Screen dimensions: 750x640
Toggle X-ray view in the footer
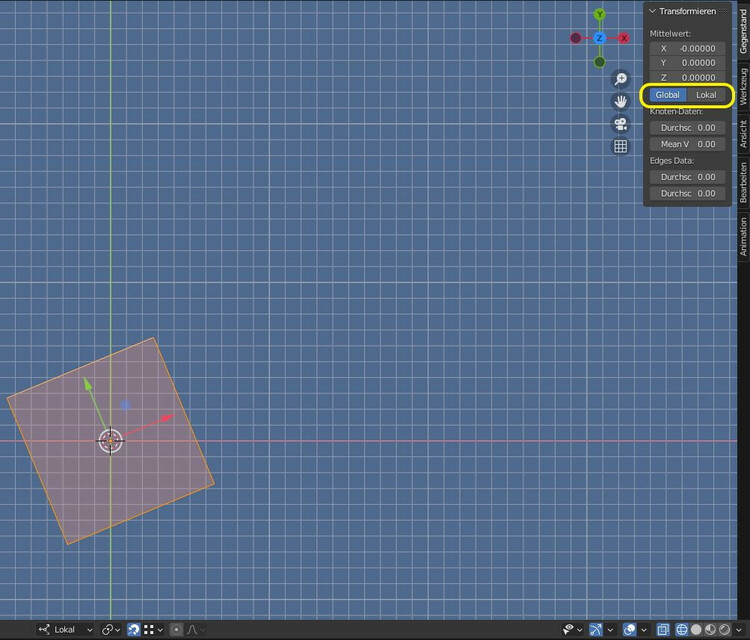(x=662, y=630)
